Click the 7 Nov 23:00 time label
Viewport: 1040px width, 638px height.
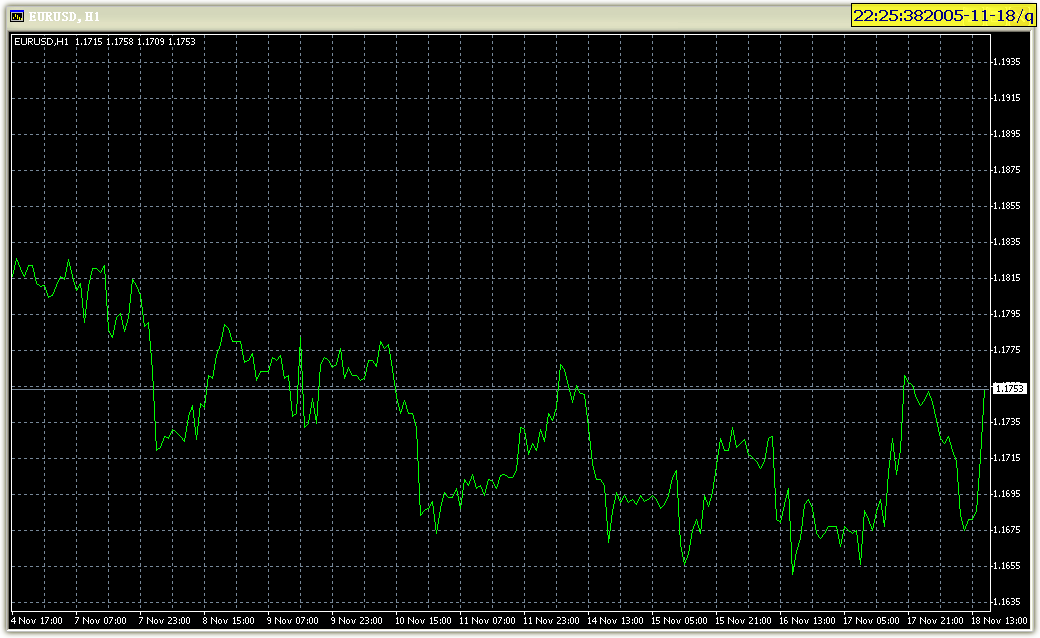tap(164, 621)
